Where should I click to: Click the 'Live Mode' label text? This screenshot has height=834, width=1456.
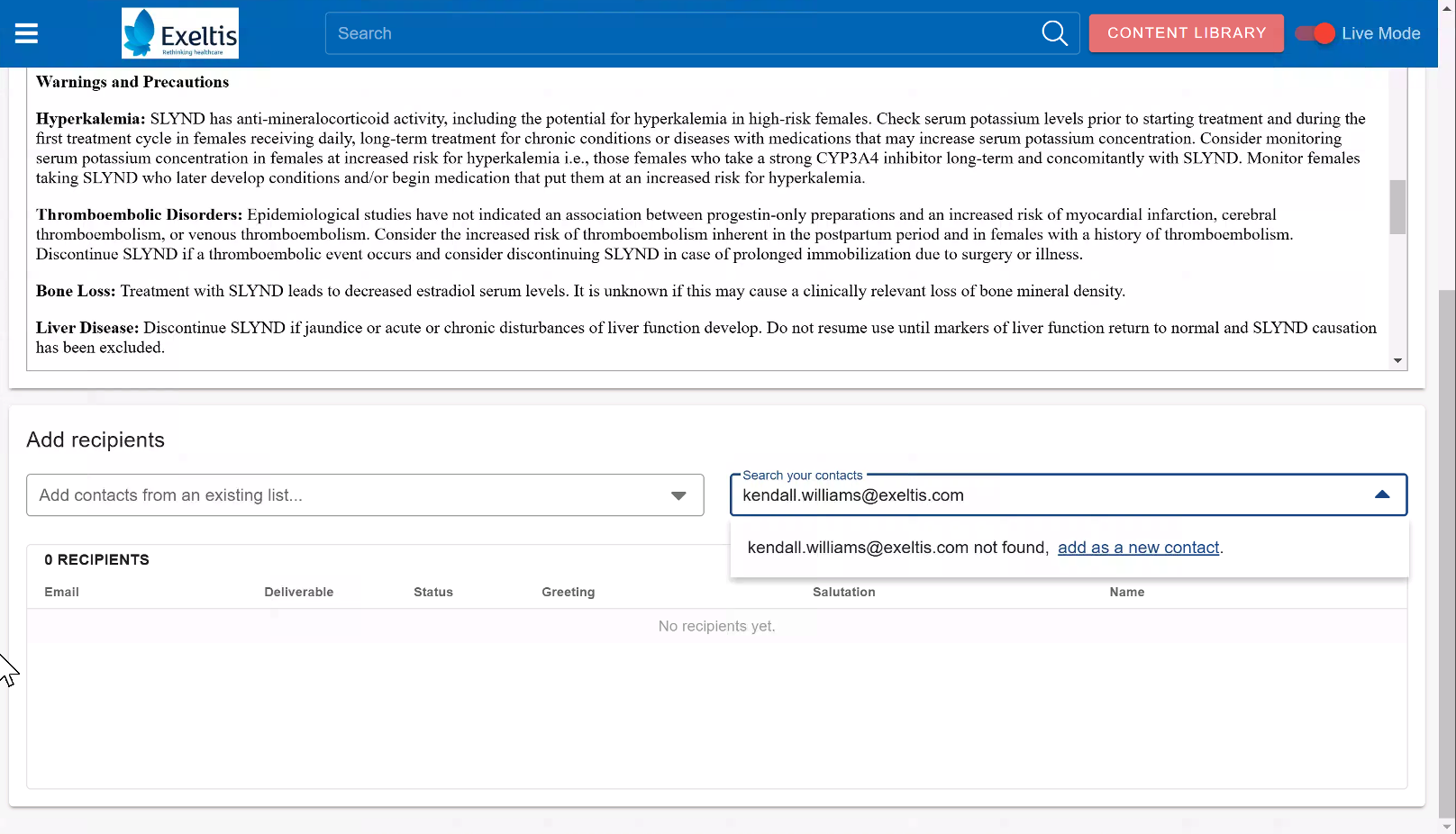coord(1380,33)
